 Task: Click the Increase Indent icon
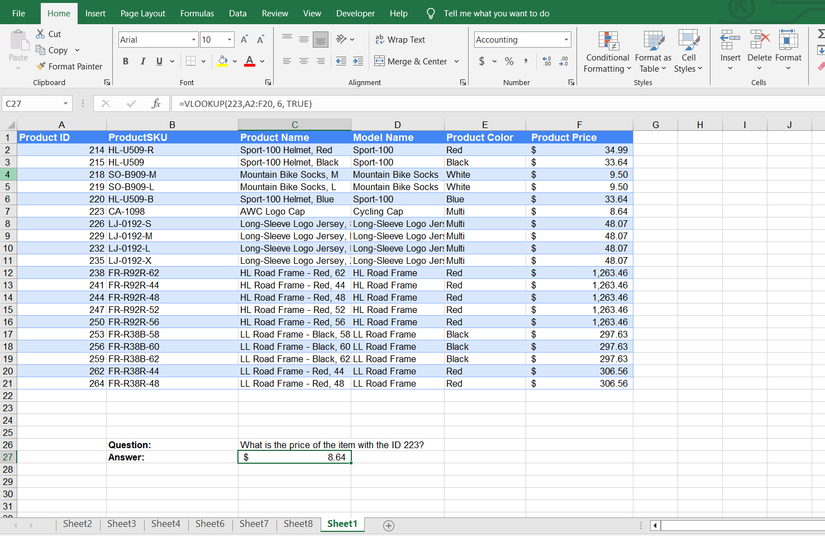359,62
